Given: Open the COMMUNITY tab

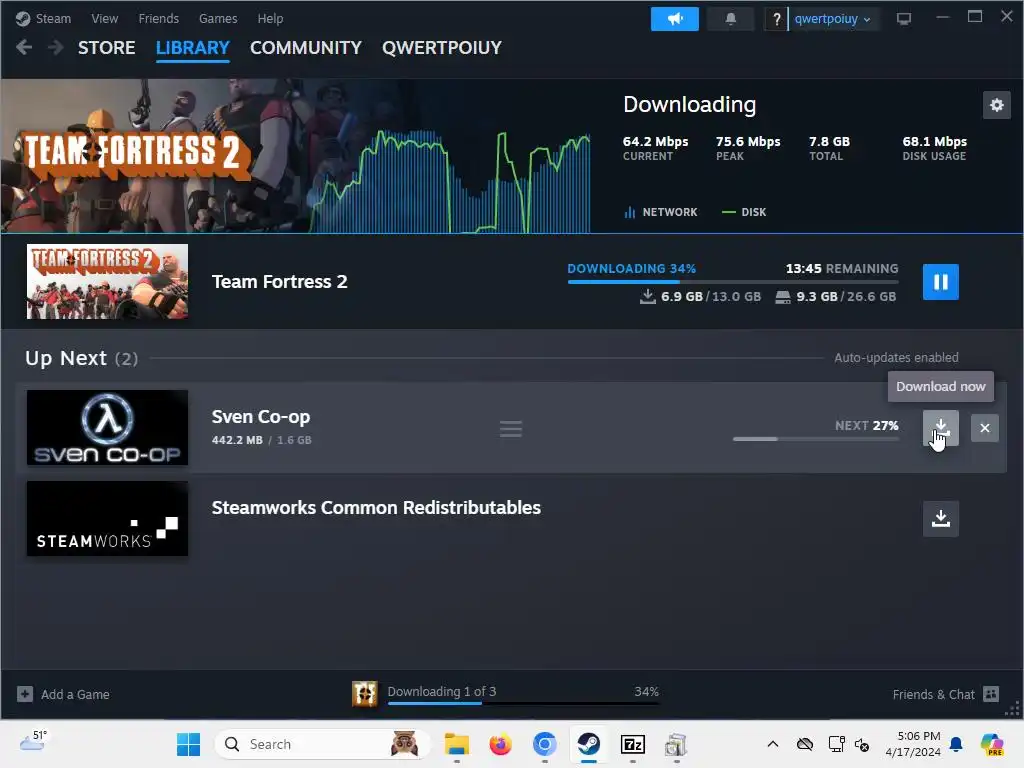Looking at the screenshot, I should (306, 48).
